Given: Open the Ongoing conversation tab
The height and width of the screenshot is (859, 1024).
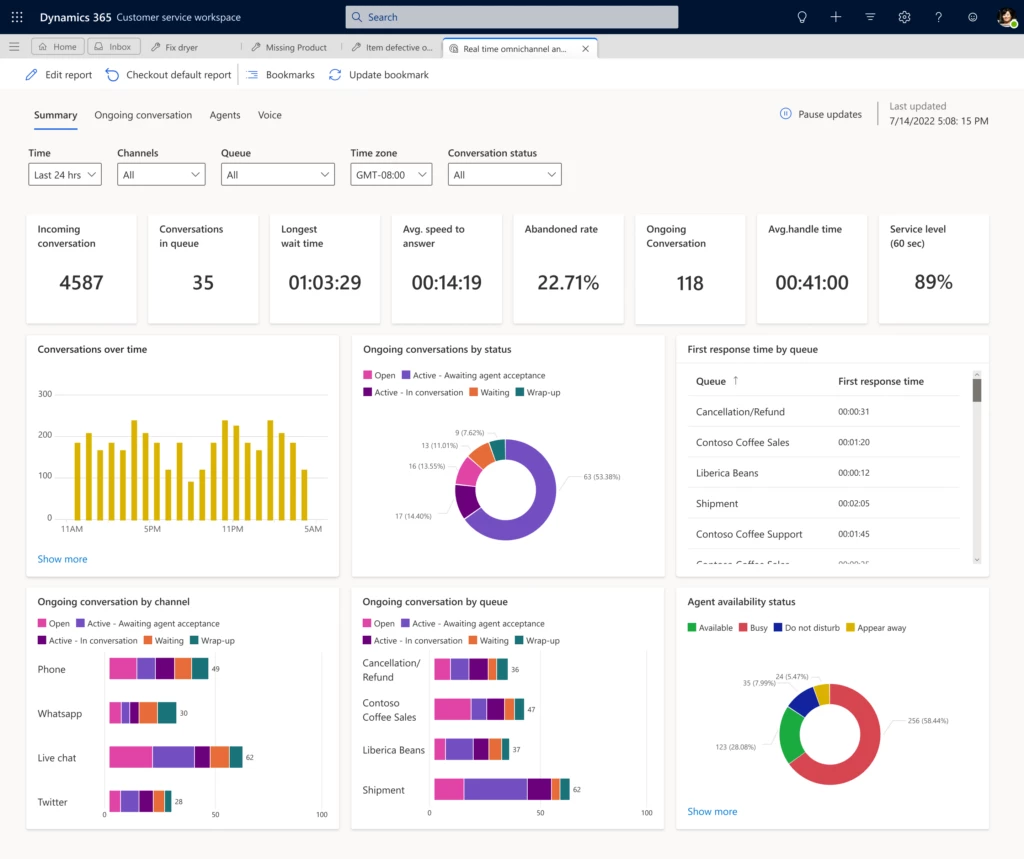Looking at the screenshot, I should (142, 115).
